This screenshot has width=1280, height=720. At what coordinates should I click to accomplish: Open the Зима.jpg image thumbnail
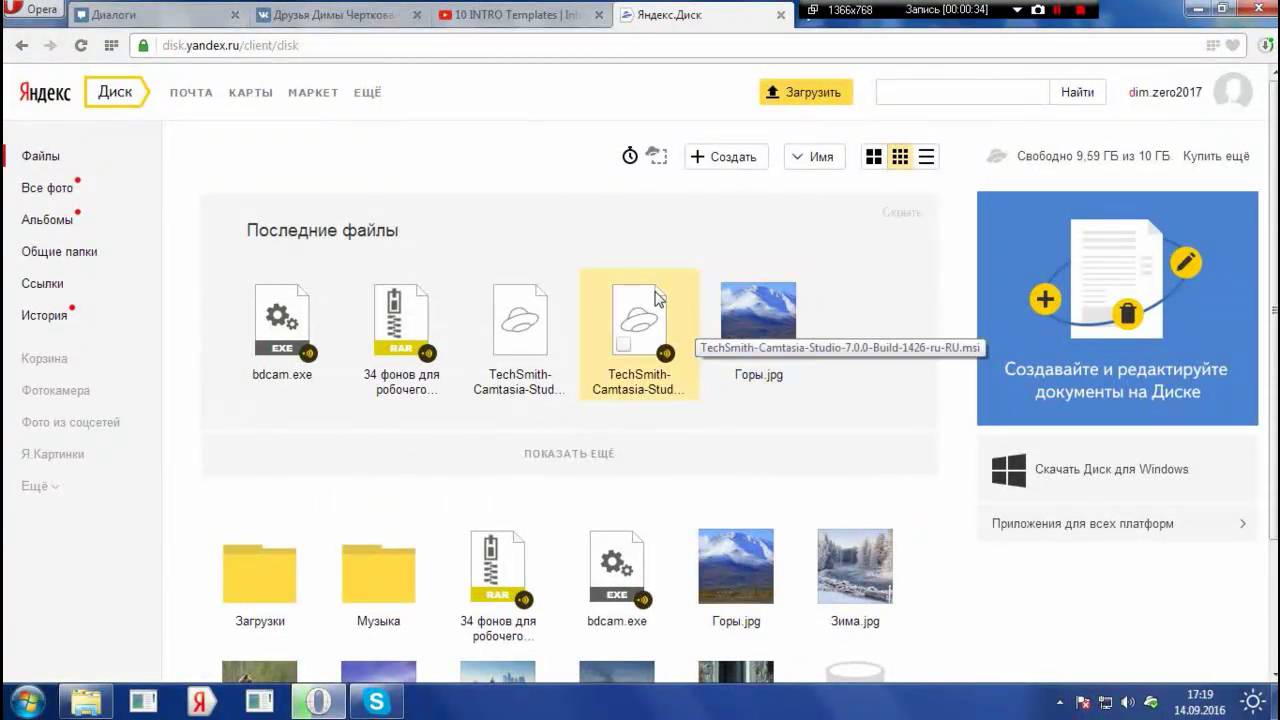coord(855,566)
